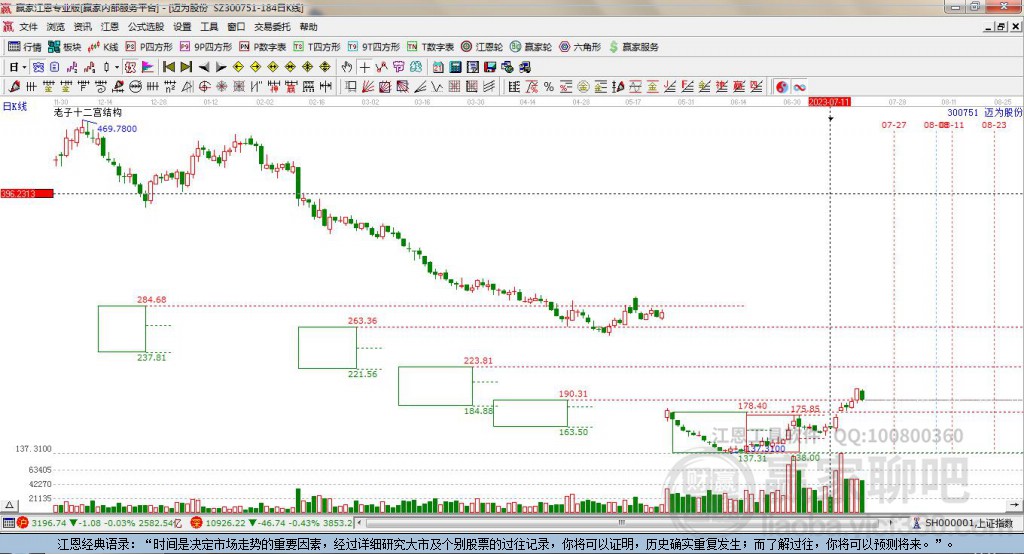
Task: Open the 帮助 menu
Action: [308, 27]
